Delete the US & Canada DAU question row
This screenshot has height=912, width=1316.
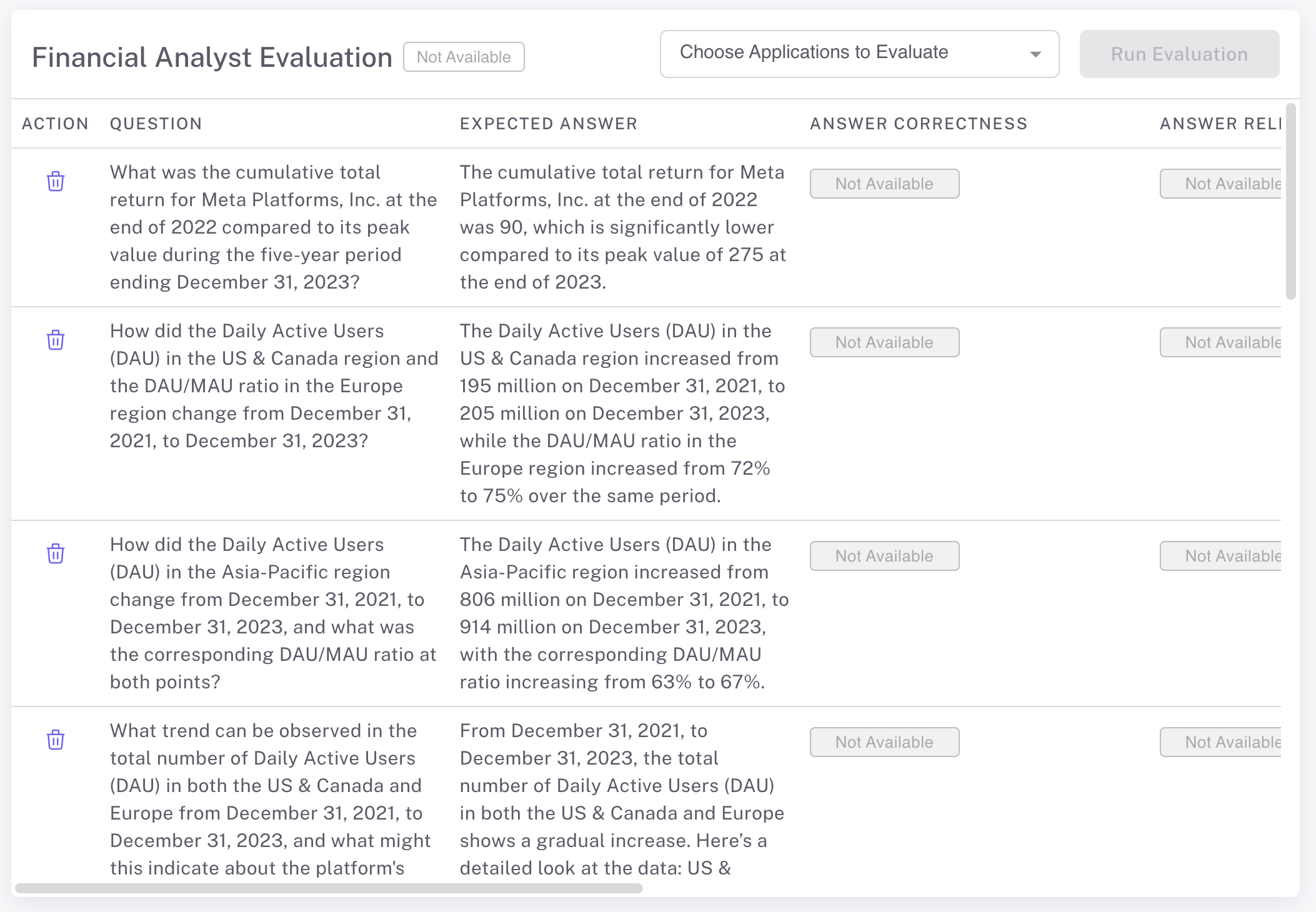pyautogui.click(x=56, y=340)
